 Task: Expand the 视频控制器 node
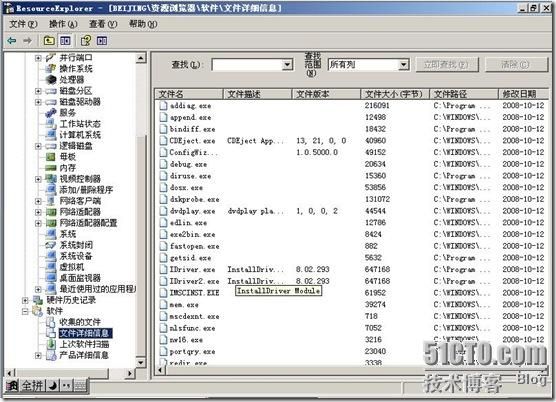coord(38,179)
